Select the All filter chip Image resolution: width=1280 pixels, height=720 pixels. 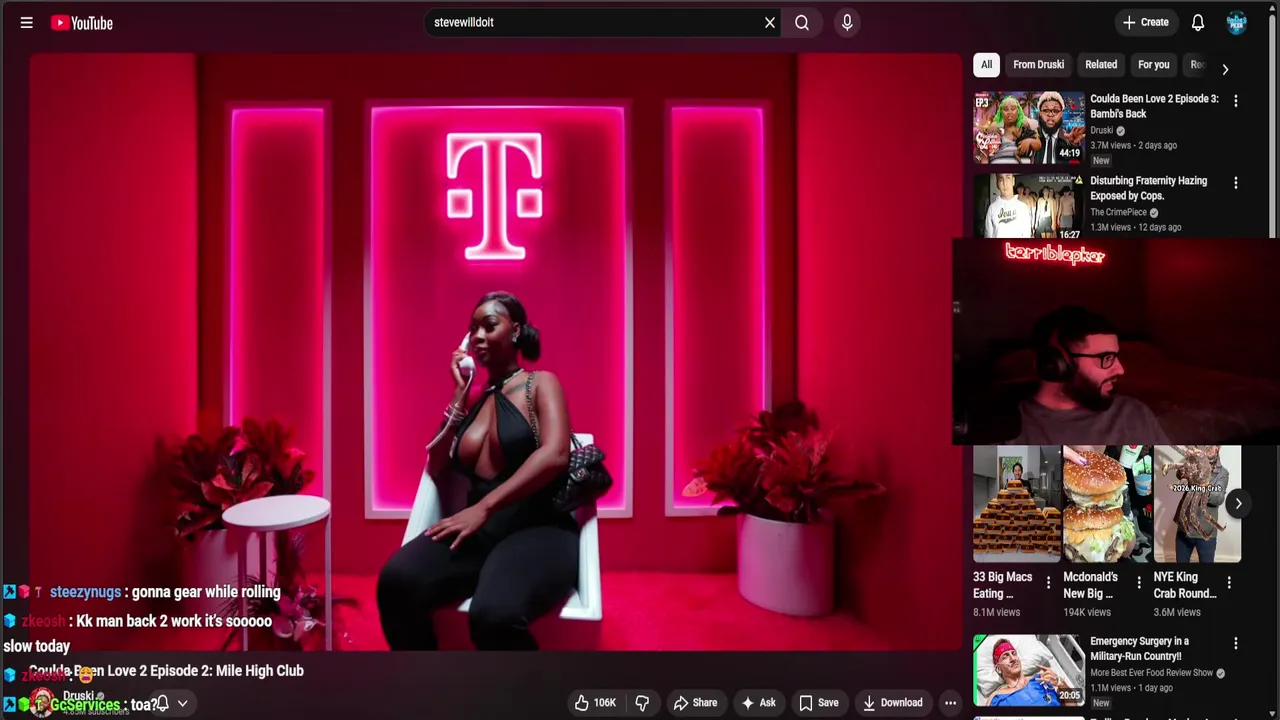pos(986,64)
